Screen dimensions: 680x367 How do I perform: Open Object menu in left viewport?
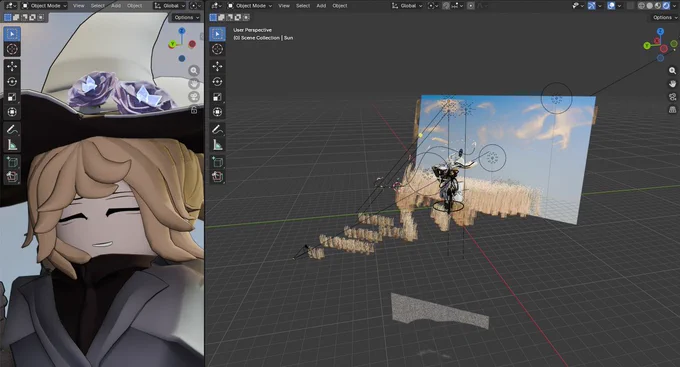[134, 6]
